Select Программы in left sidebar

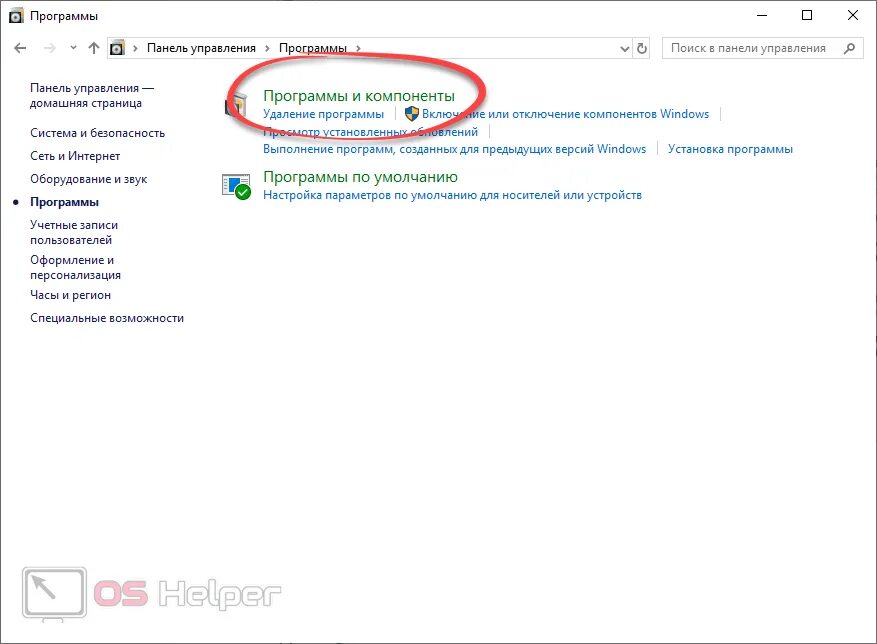click(x=64, y=202)
